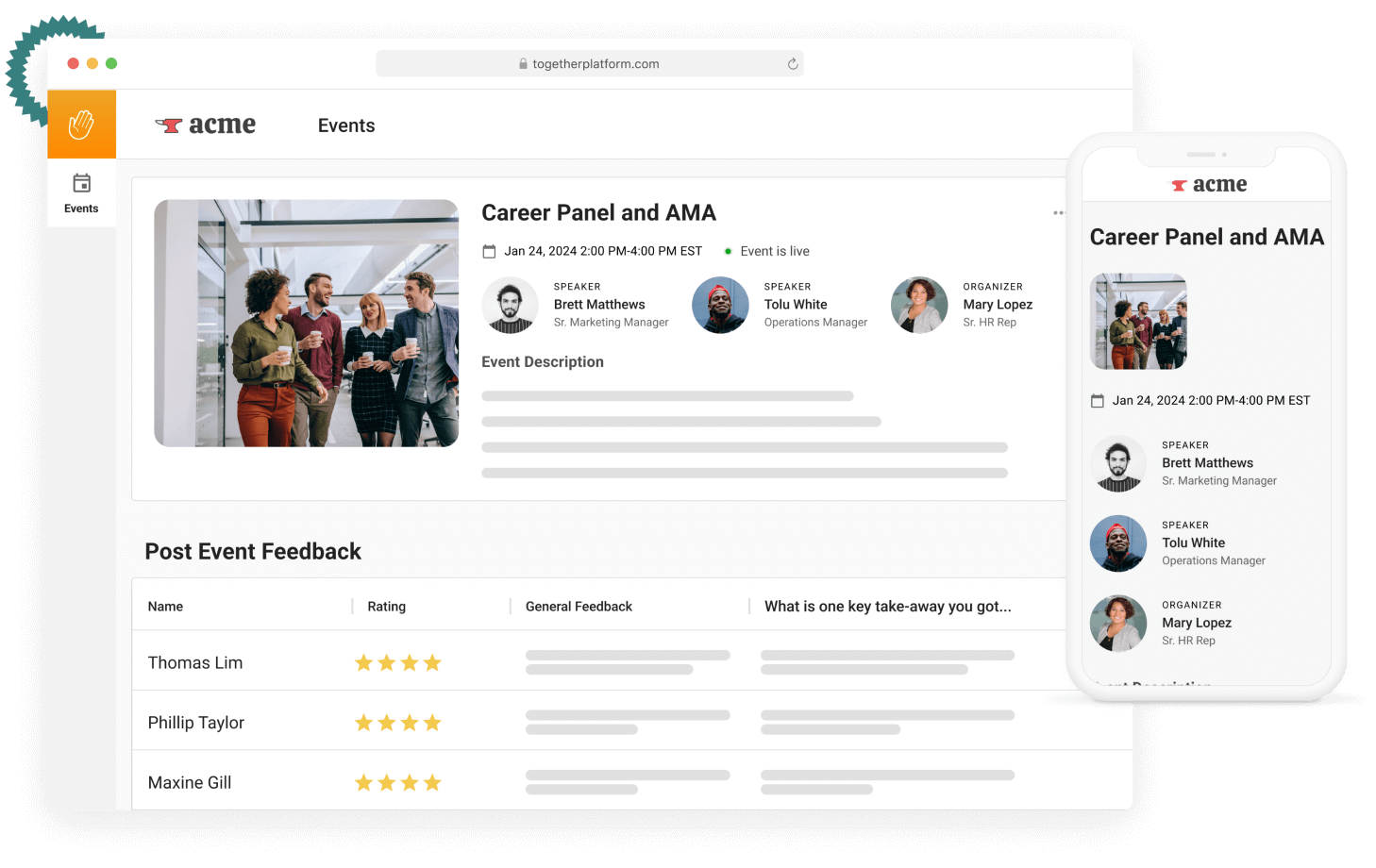Click the yellow minimize window dot
The image size is (1376, 868).
tap(92, 63)
